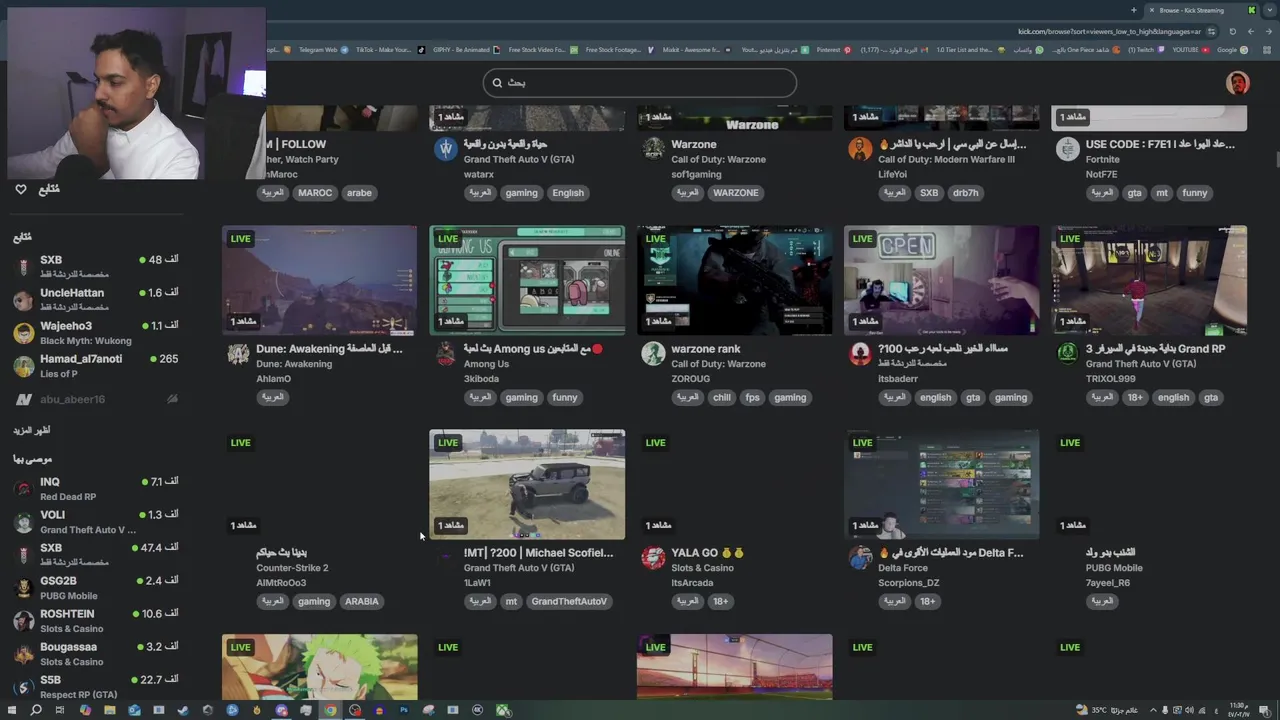Open the Pinterest bookmark
The width and height of the screenshot is (1280, 720).
click(833, 50)
